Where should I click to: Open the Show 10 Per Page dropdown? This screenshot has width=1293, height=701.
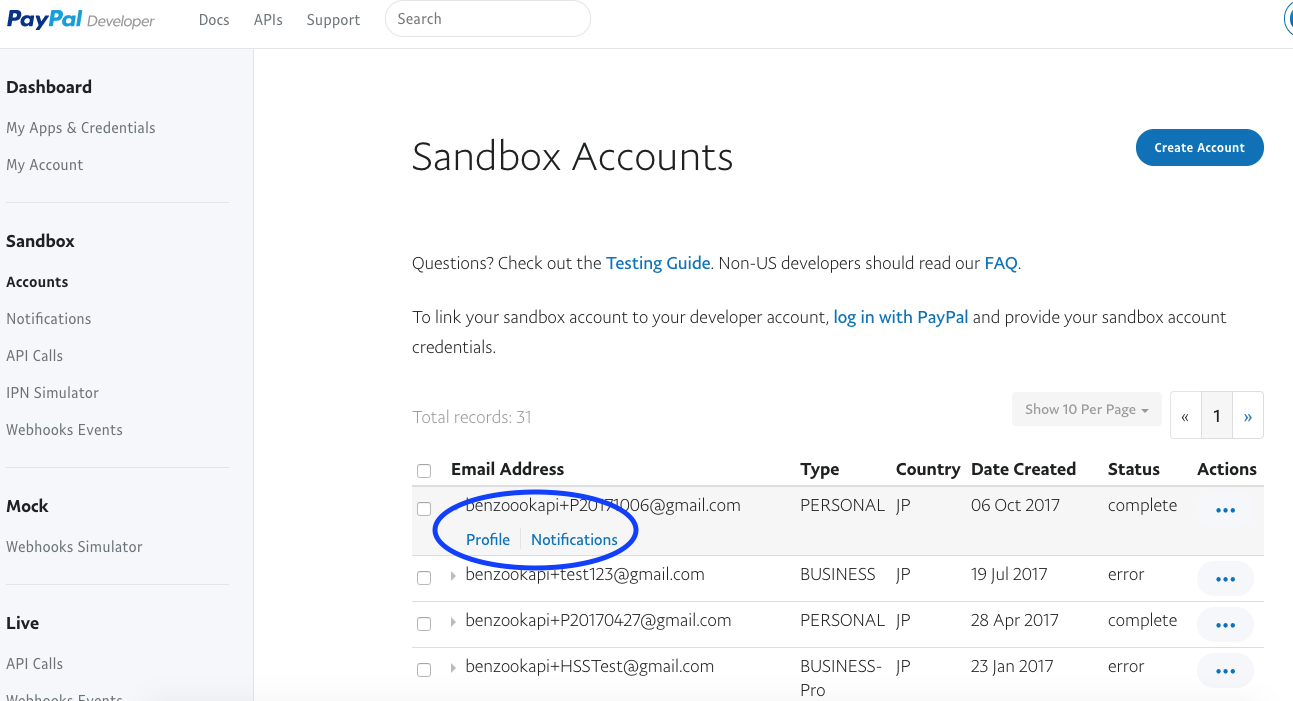1086,409
